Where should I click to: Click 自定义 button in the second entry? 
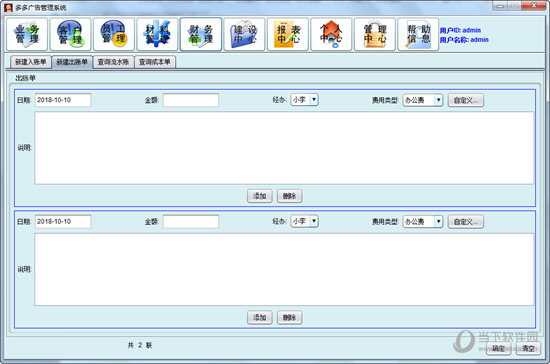tap(466, 222)
